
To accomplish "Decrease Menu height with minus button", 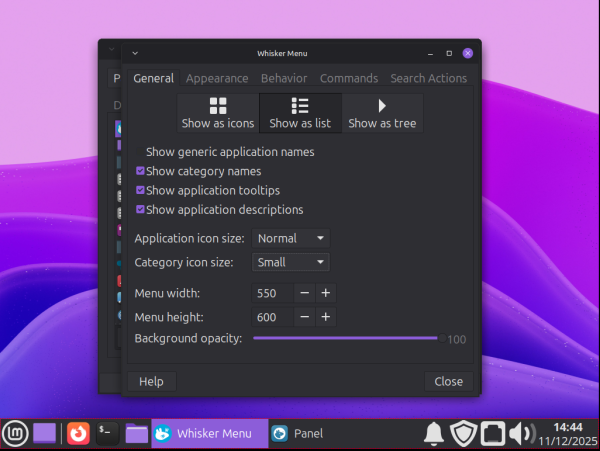I will (305, 317).
